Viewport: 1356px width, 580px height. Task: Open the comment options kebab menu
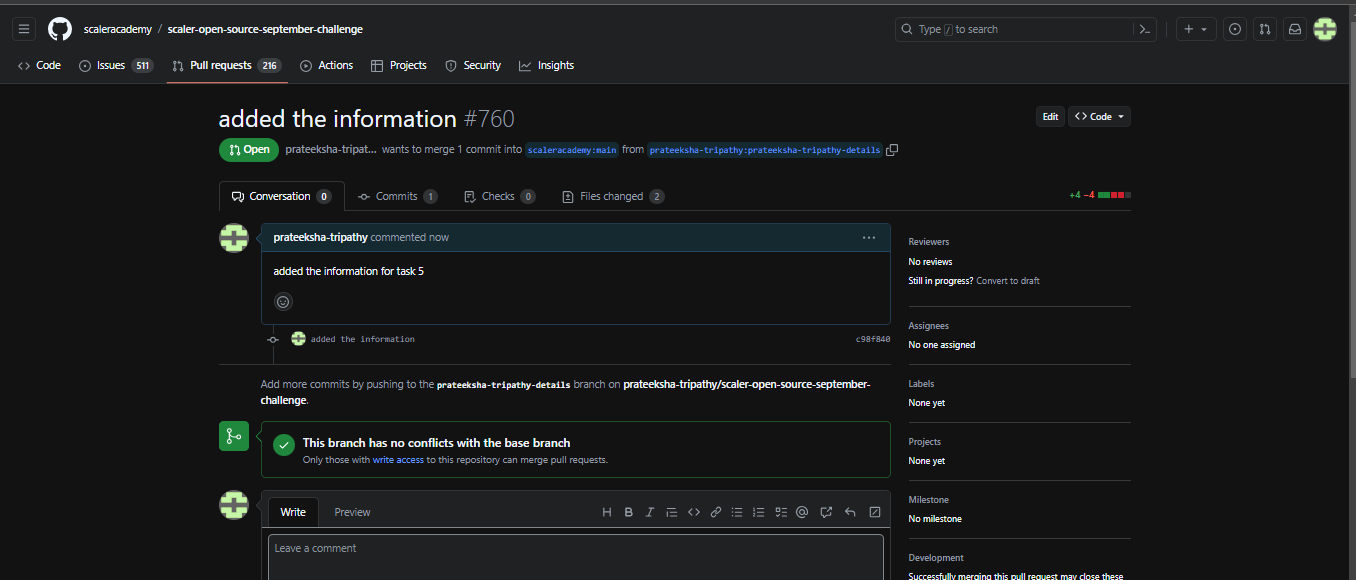(869, 237)
